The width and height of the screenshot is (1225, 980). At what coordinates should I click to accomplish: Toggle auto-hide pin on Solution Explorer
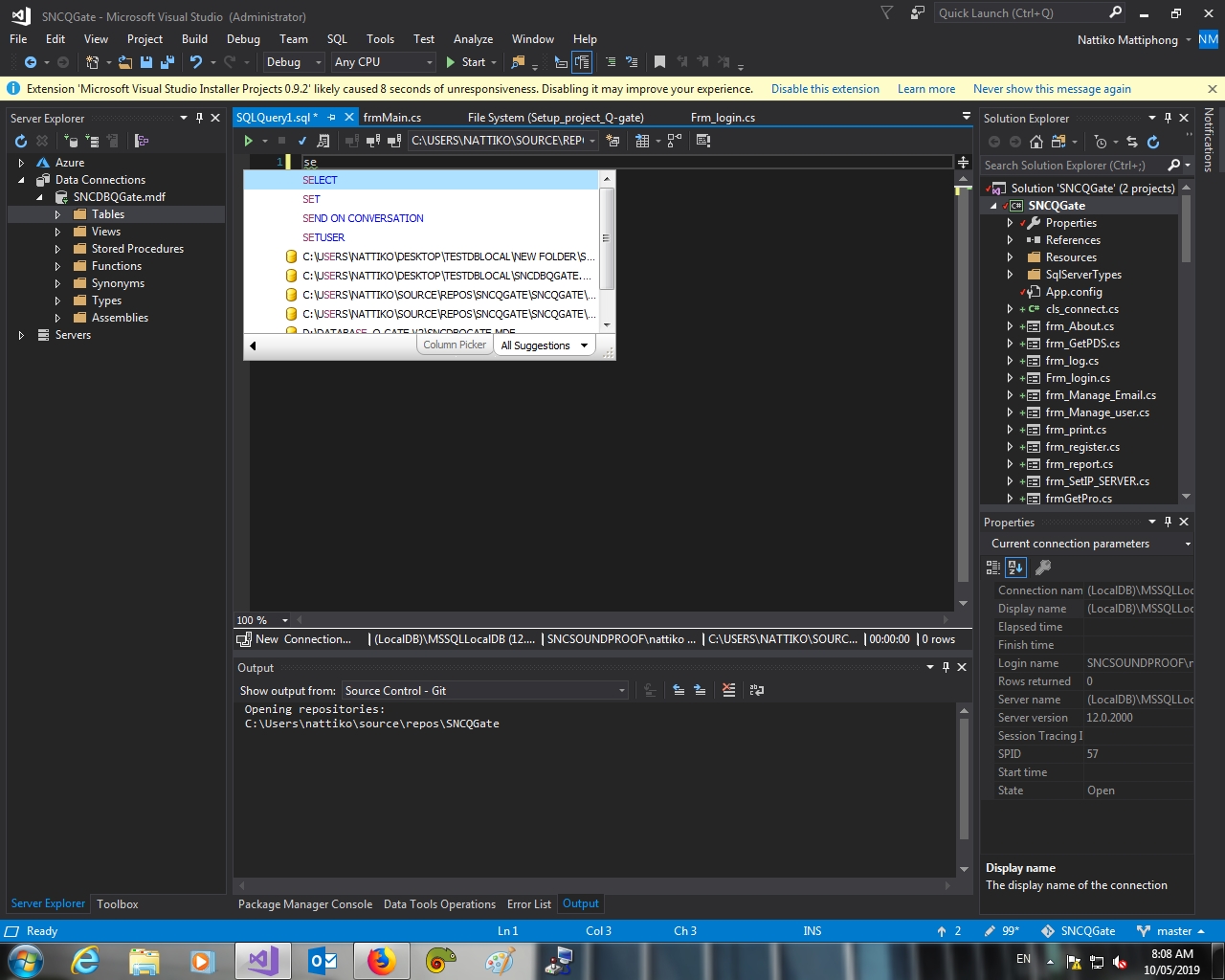click(x=1168, y=118)
